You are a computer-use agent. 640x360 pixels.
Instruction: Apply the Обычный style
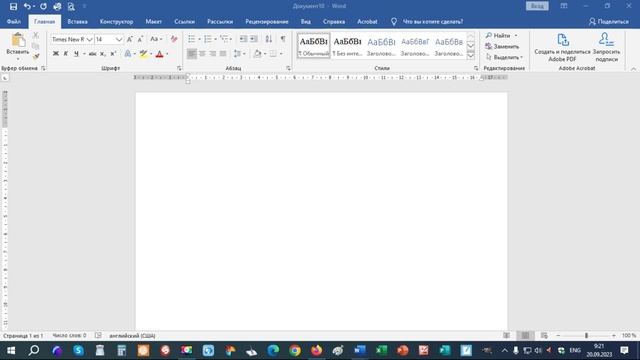tap(313, 45)
